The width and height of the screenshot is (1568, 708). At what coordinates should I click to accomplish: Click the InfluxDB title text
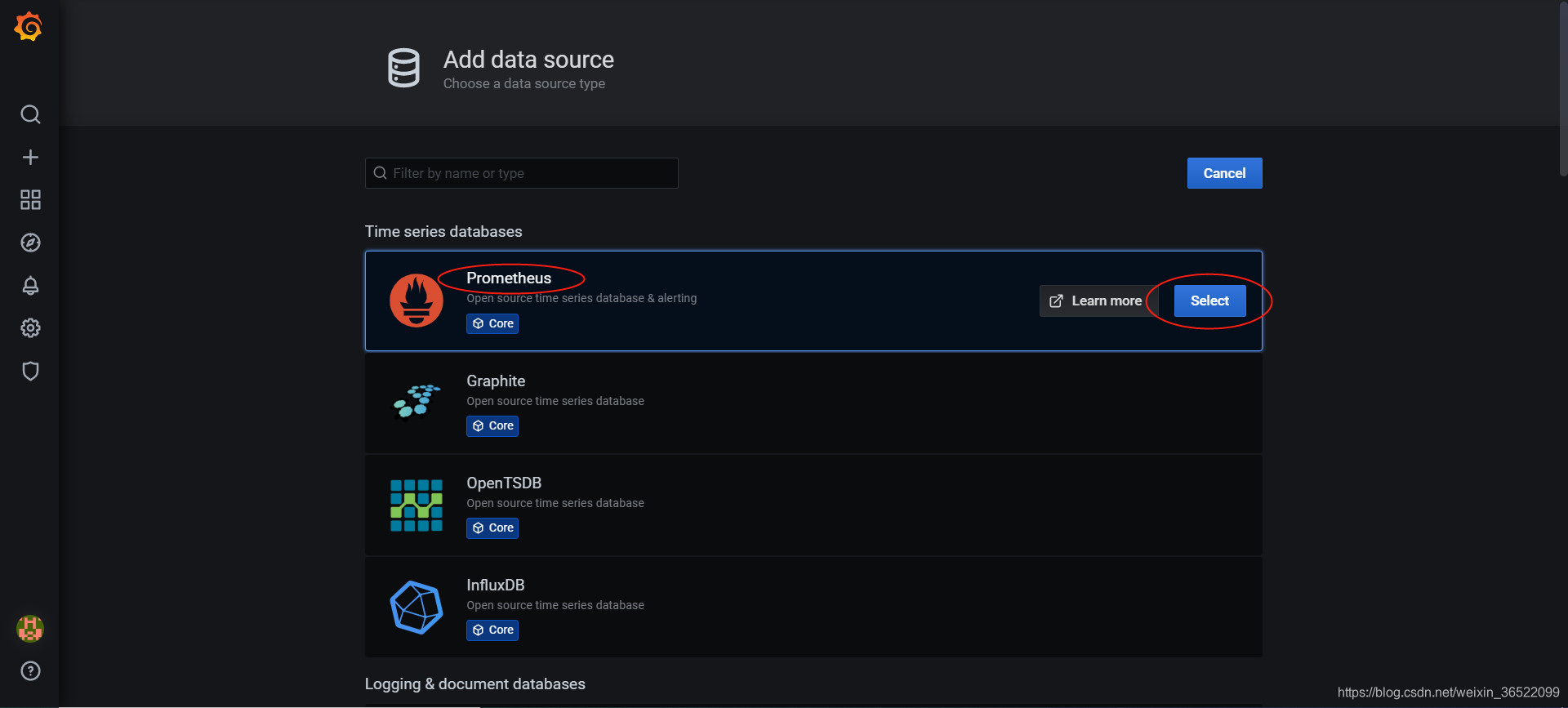[496, 585]
